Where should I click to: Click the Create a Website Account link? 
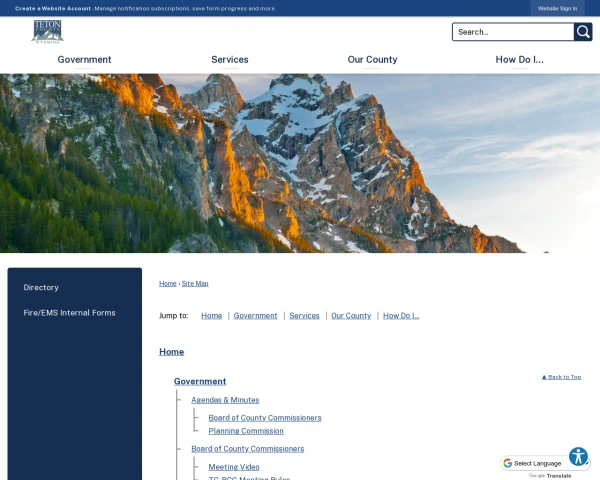pos(53,8)
